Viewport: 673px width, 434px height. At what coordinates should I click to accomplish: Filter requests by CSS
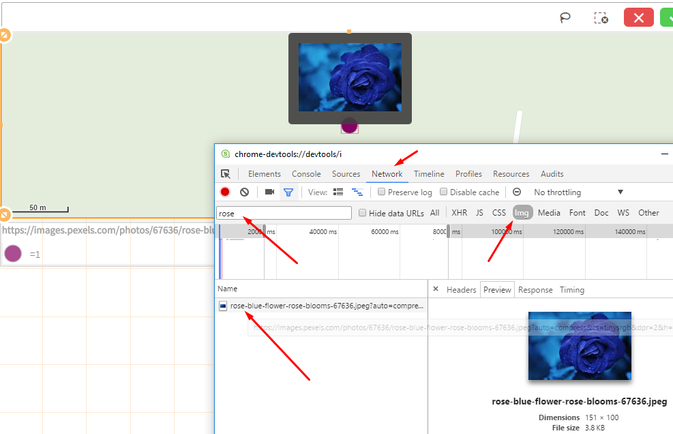tap(499, 212)
